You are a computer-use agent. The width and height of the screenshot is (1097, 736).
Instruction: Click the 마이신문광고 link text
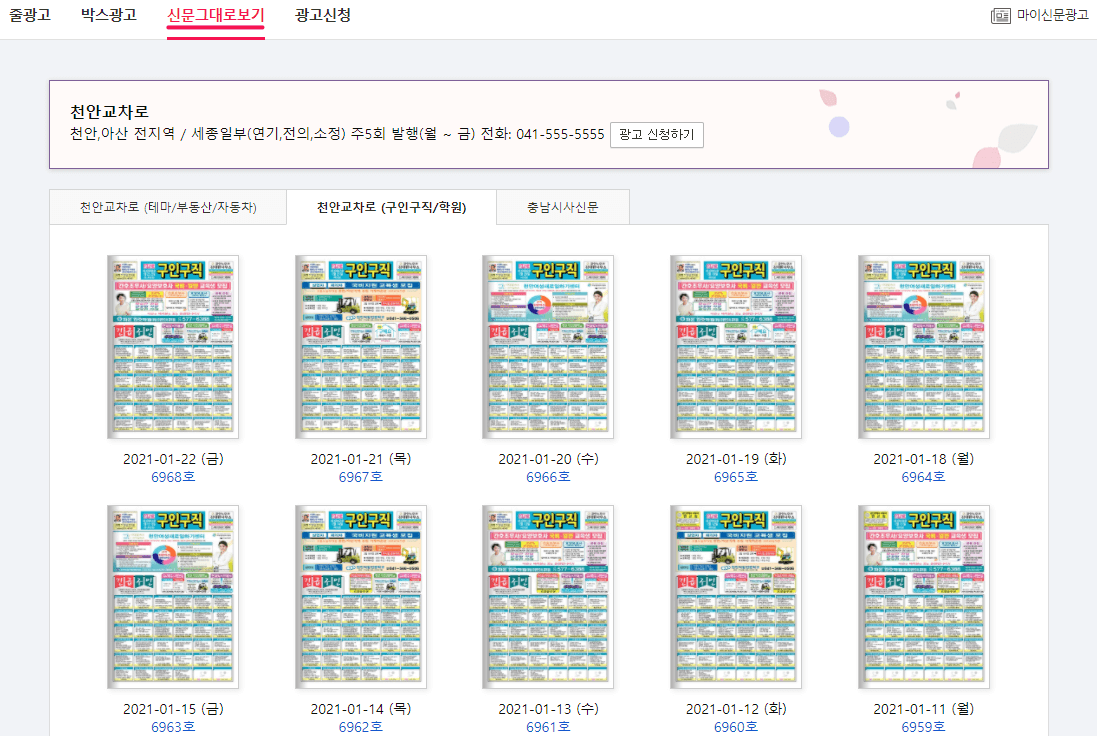(1053, 15)
